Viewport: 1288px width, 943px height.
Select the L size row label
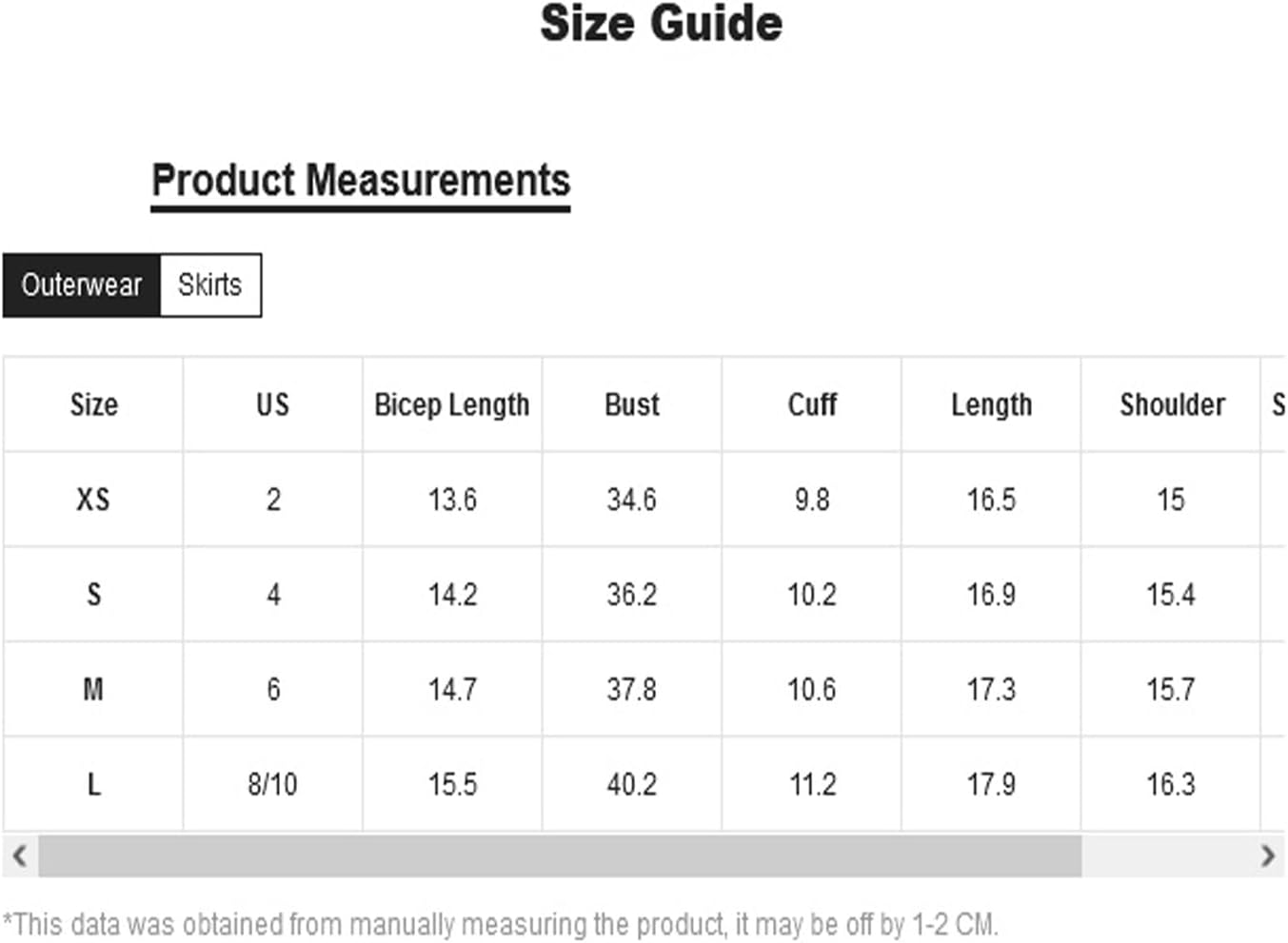(93, 784)
